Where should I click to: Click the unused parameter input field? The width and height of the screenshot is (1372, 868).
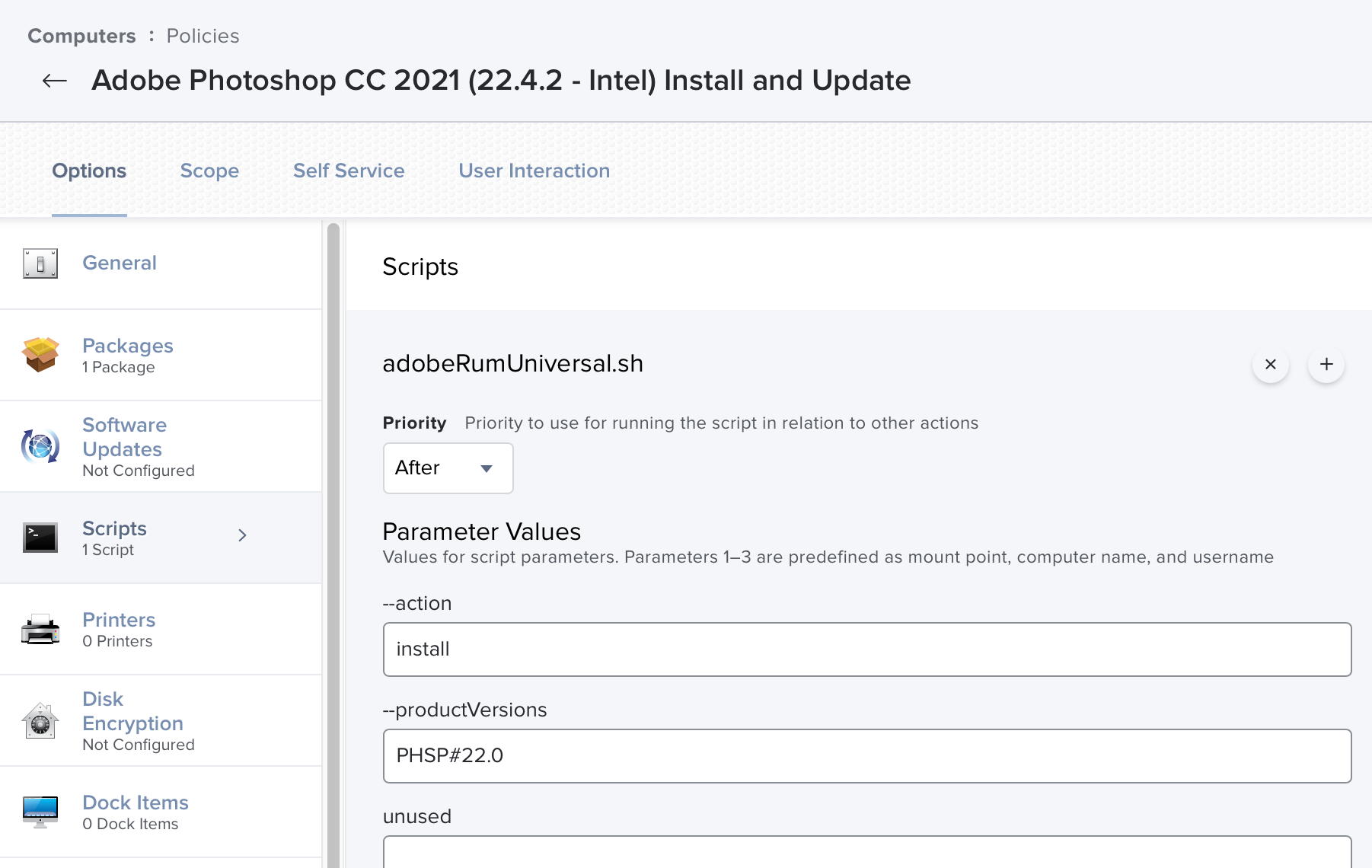[867, 853]
